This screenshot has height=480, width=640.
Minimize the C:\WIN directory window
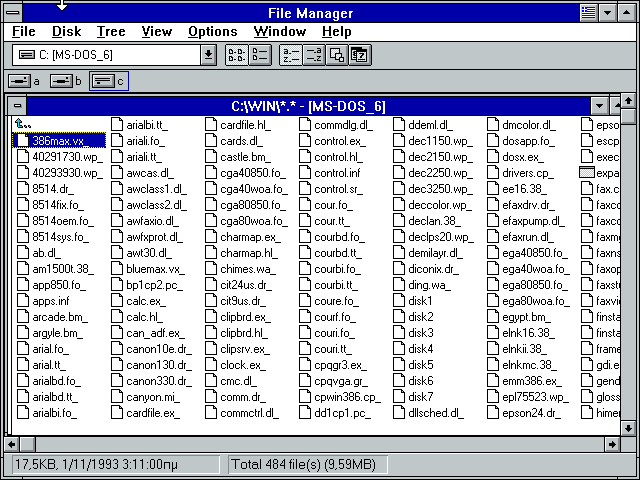point(599,106)
